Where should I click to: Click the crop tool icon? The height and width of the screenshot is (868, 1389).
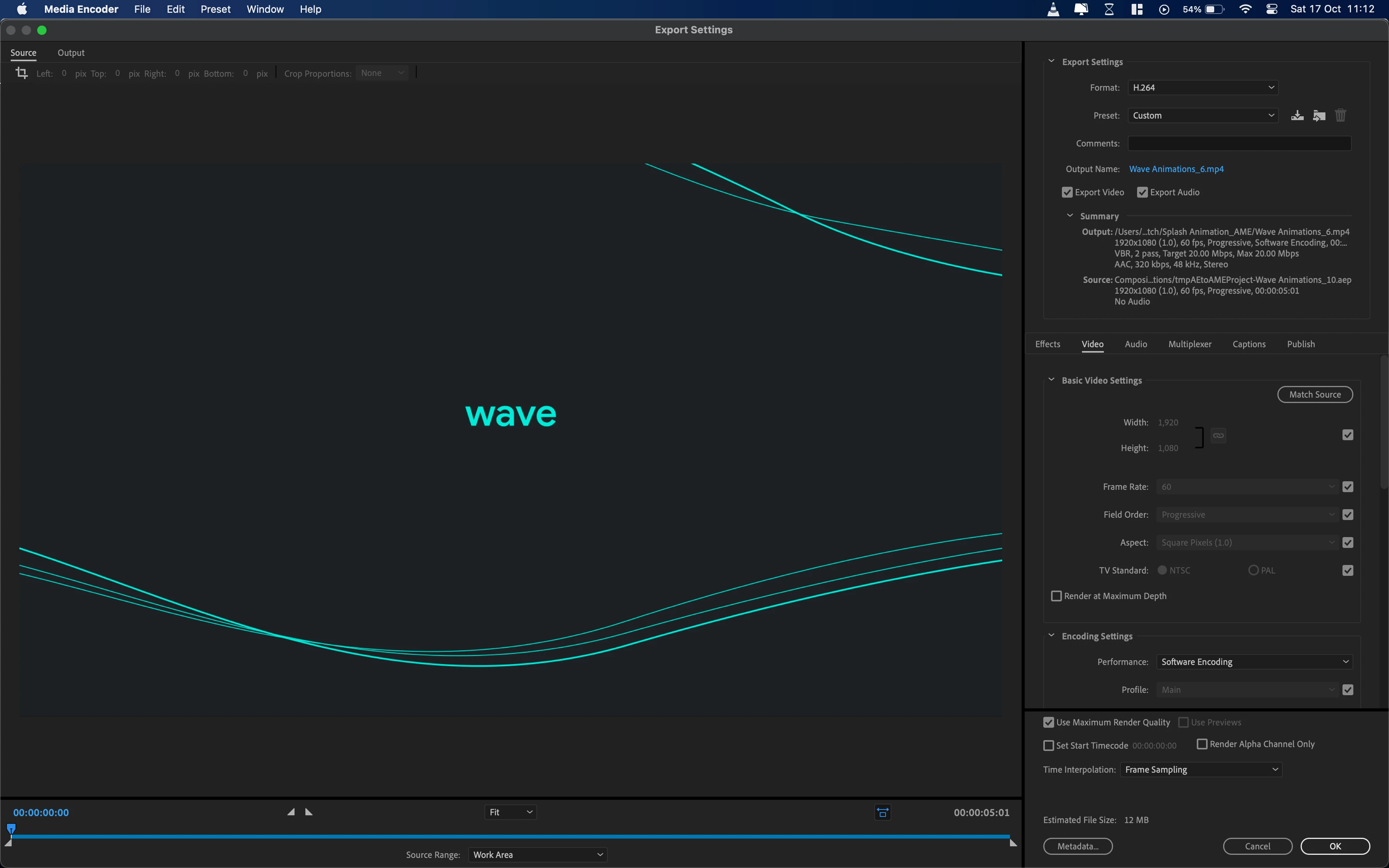click(x=22, y=73)
